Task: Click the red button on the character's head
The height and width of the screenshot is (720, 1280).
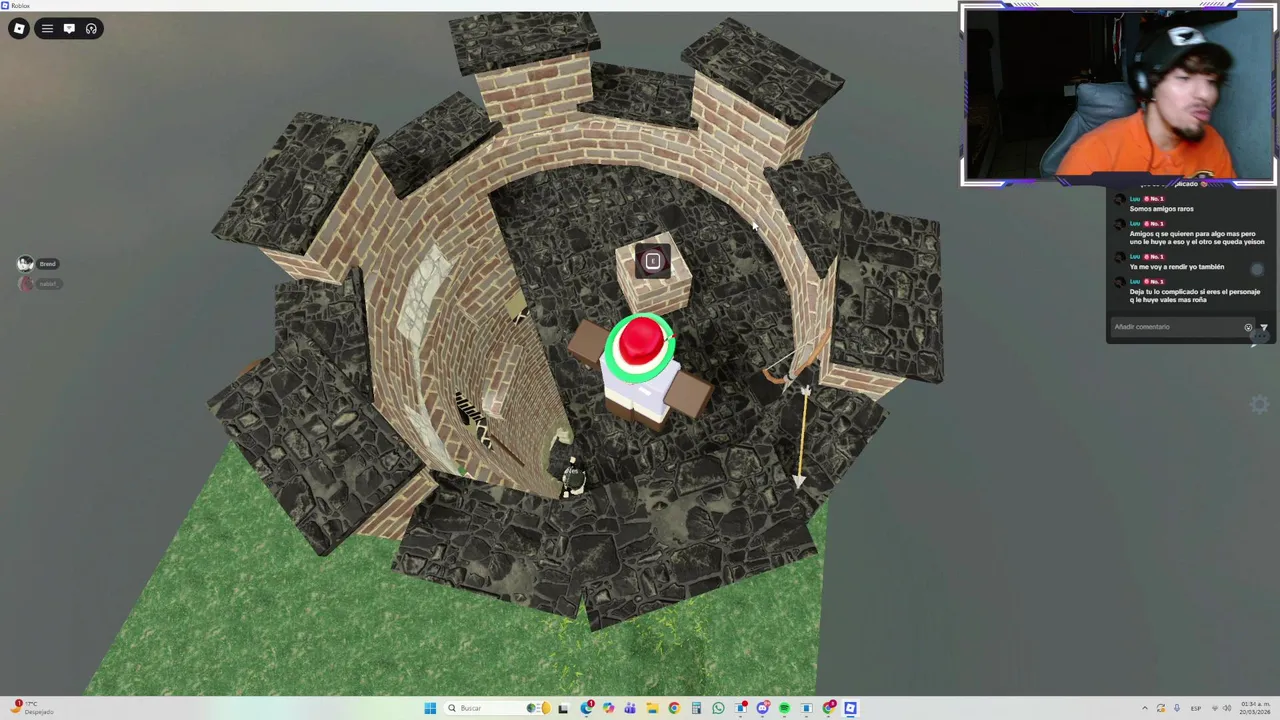Action: pos(640,343)
